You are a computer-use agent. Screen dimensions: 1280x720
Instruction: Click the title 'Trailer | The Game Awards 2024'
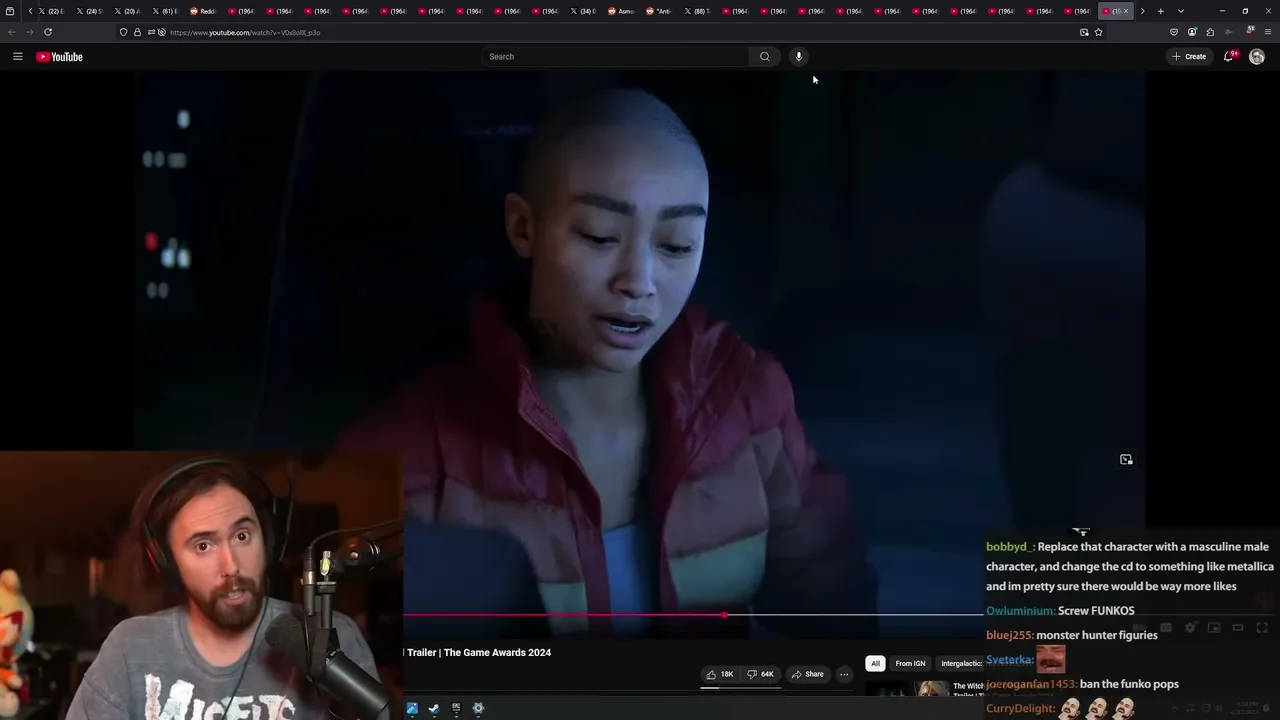(479, 652)
